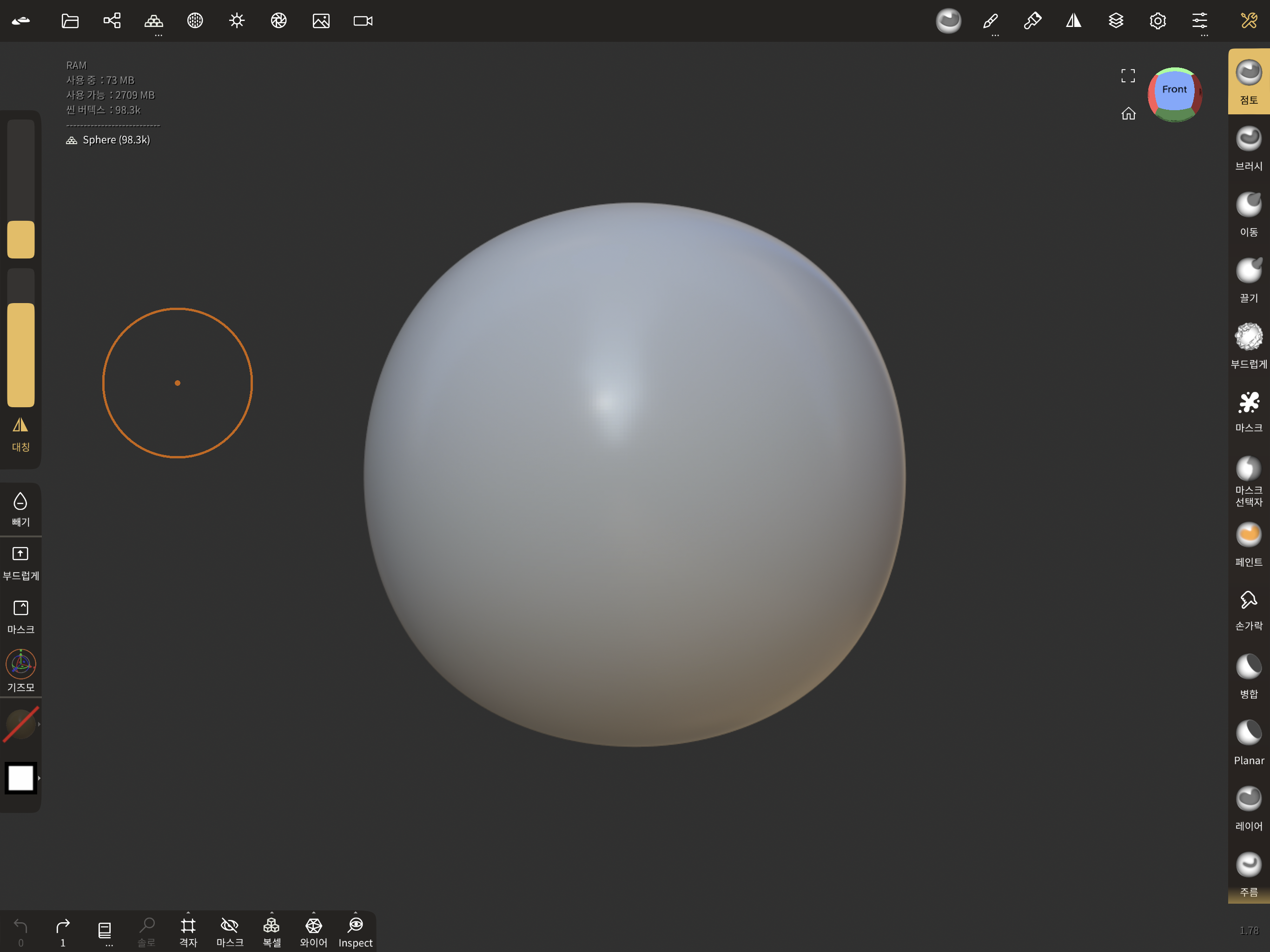
Task: Expand the color swatch side arrow
Action: [39, 778]
